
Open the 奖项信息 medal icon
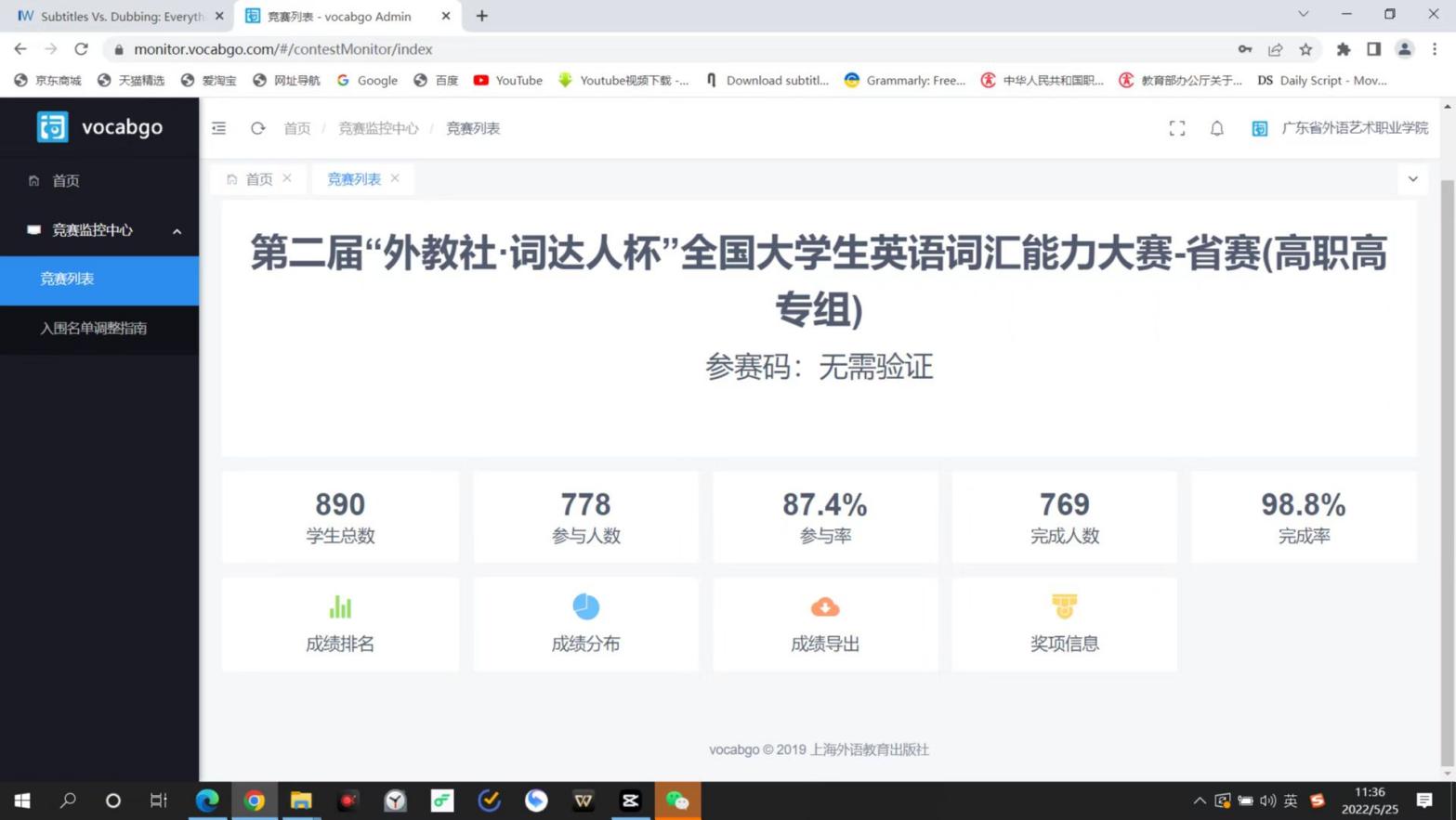1064,607
